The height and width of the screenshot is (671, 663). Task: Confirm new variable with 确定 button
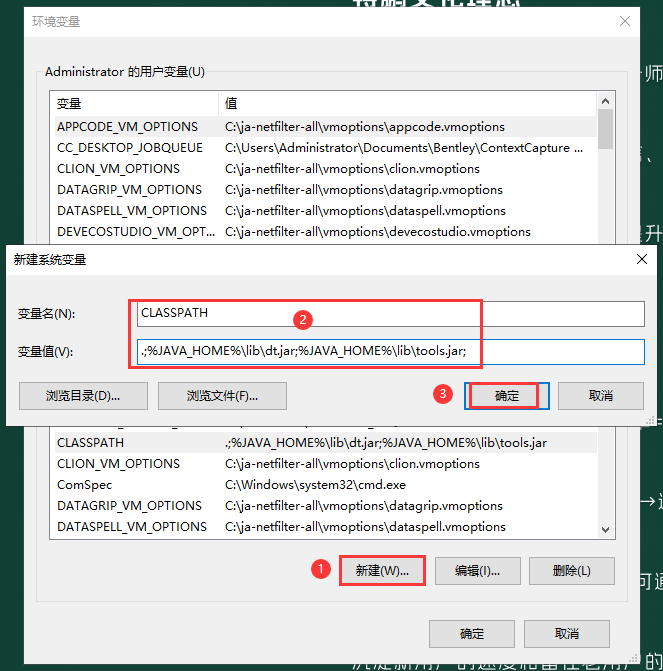pyautogui.click(x=507, y=395)
